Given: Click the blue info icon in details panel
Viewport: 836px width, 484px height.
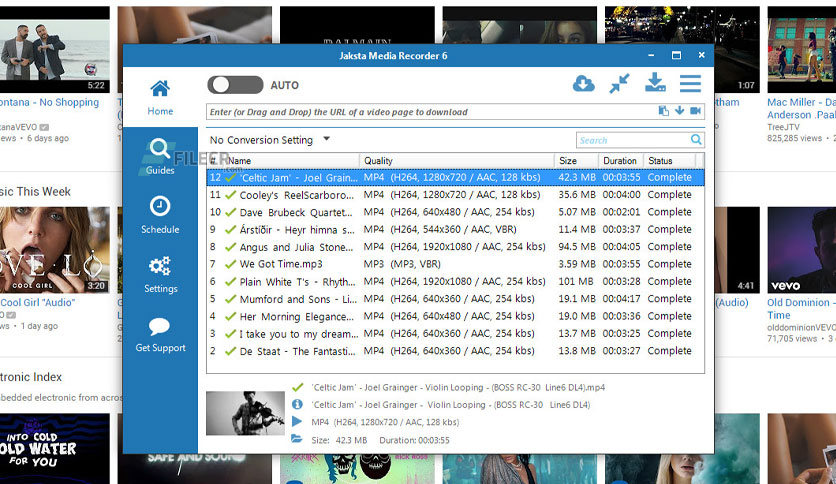Looking at the screenshot, I should [x=298, y=405].
